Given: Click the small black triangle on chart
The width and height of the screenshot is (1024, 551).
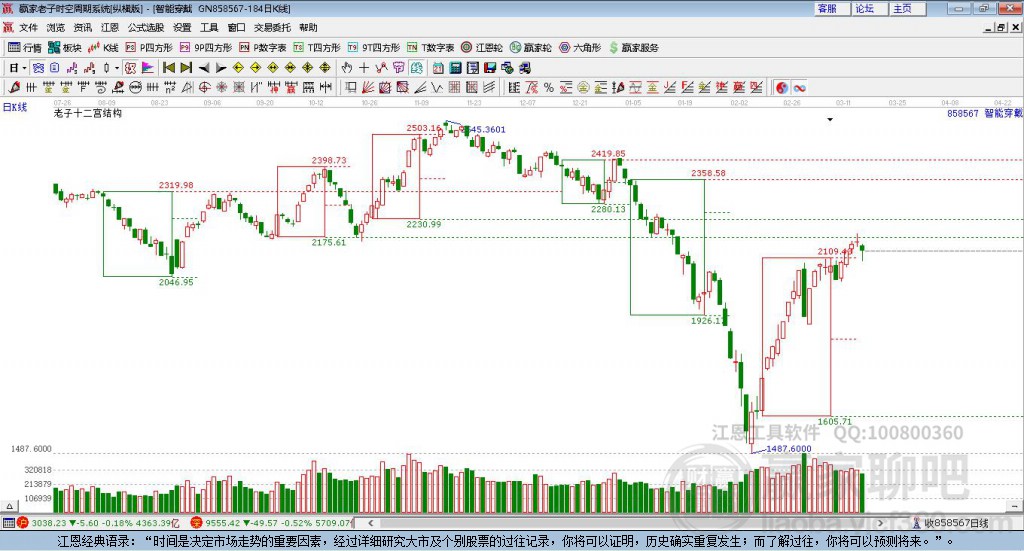Looking at the screenshot, I should tap(830, 119).
